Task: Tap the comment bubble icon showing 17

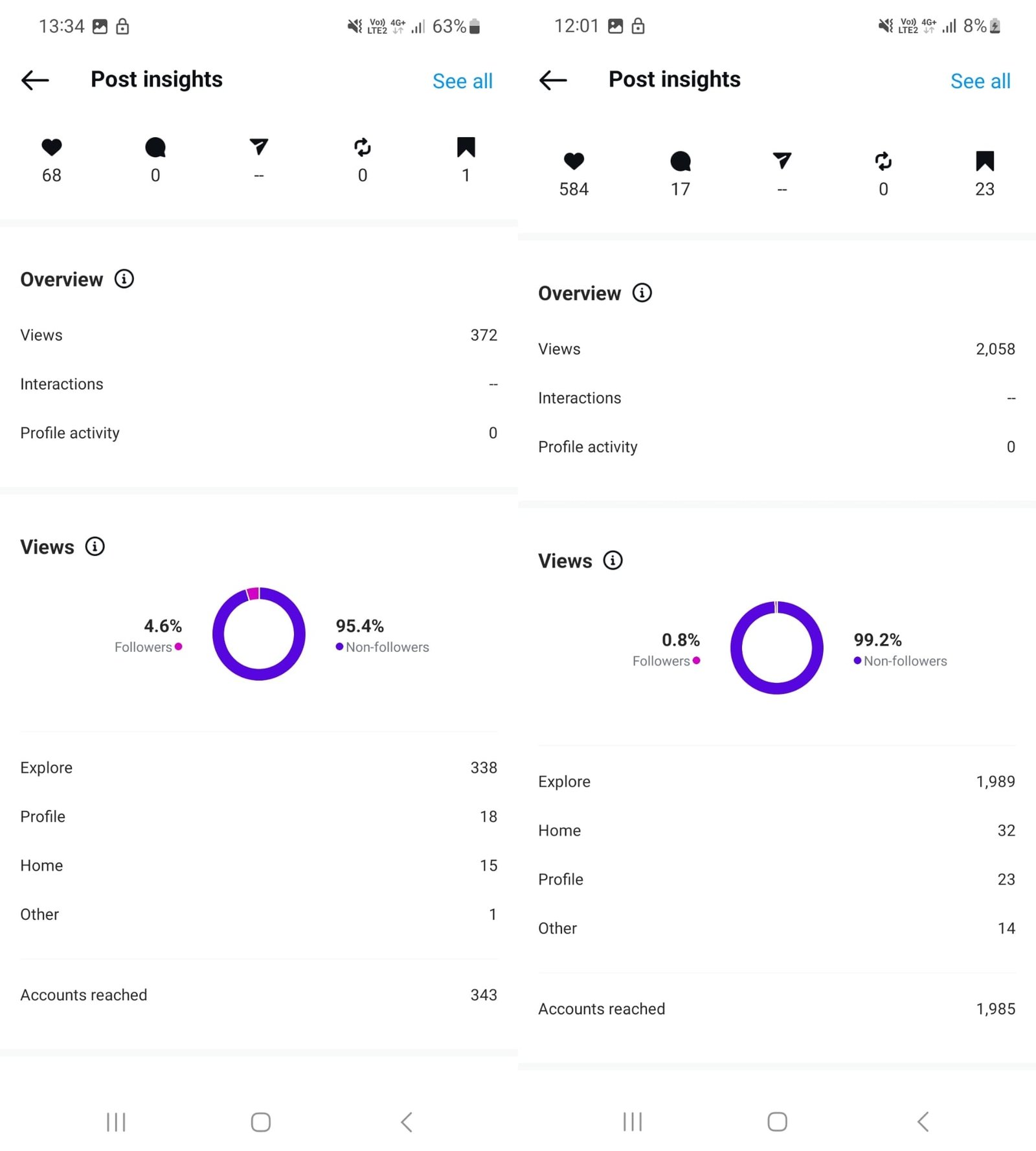Action: (681, 161)
